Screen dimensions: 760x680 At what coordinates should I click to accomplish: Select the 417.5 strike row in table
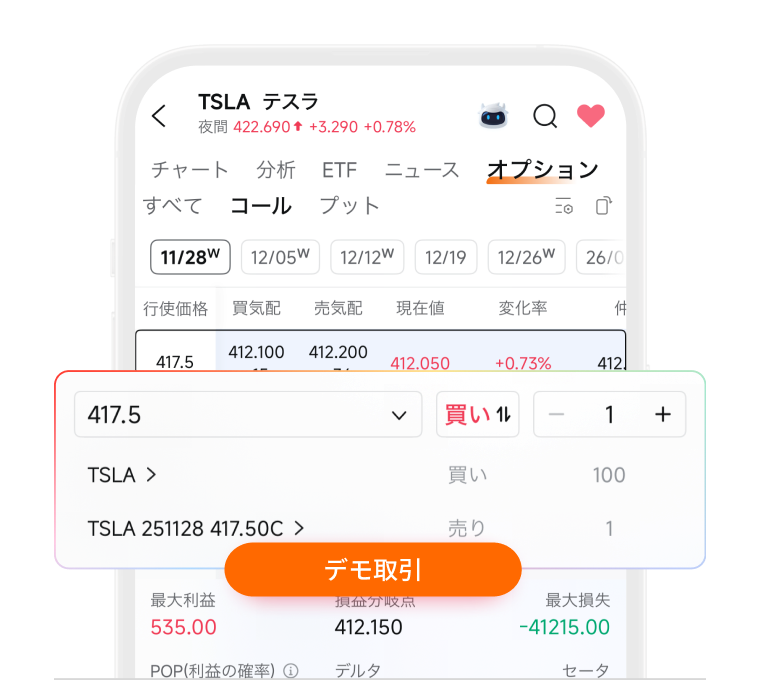(380, 351)
